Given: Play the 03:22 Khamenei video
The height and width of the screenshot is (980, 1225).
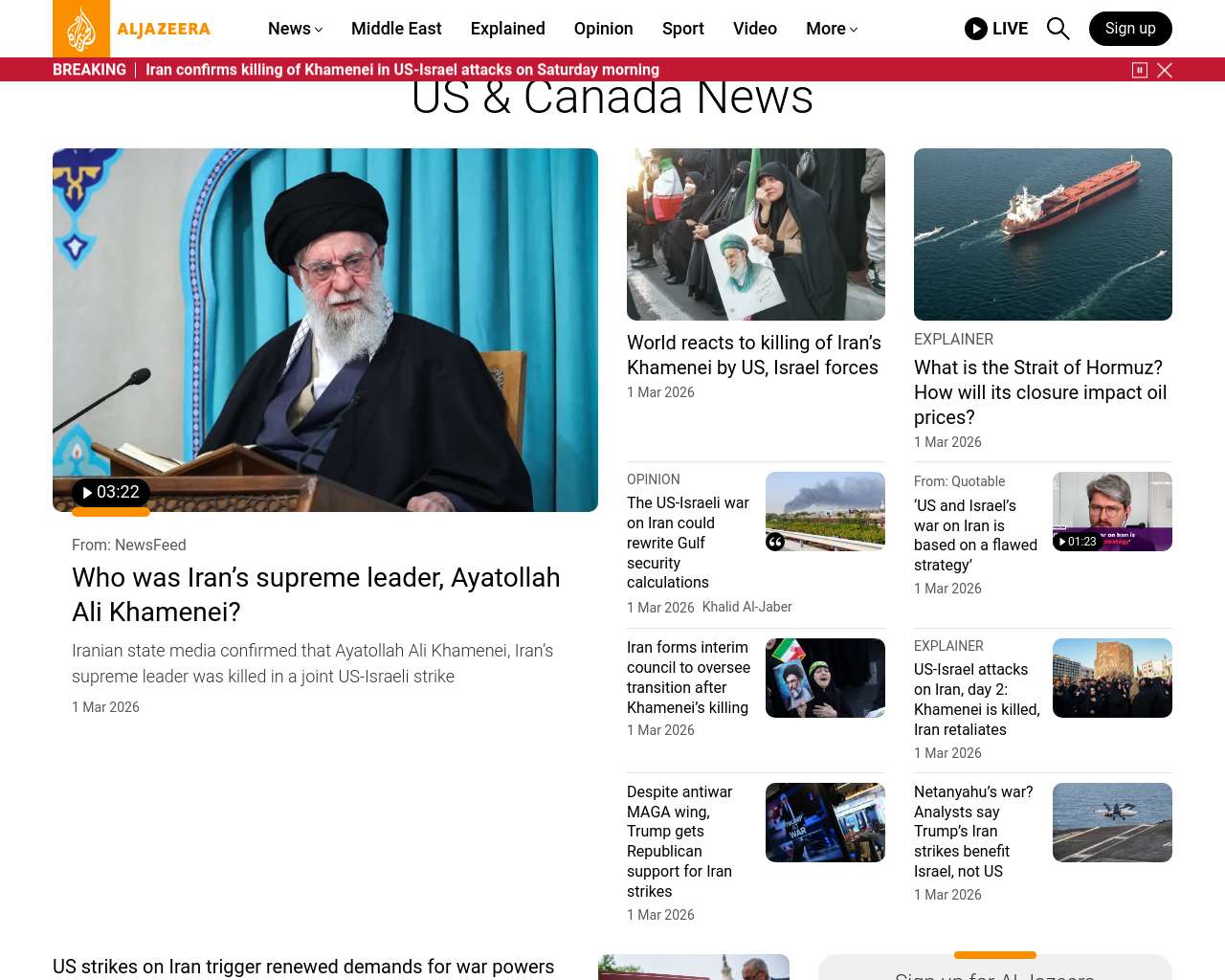Looking at the screenshot, I should 111,493.
